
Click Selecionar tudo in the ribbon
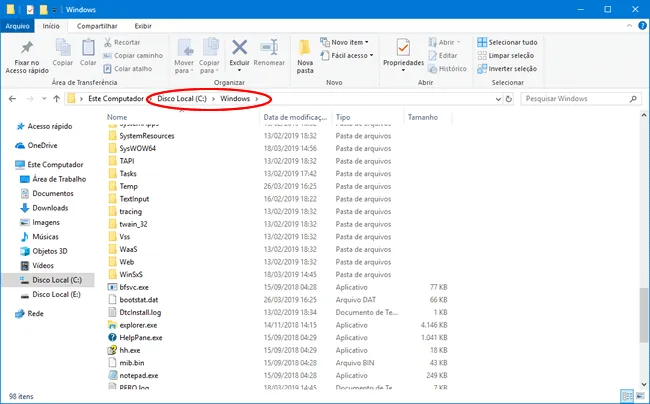pos(506,43)
